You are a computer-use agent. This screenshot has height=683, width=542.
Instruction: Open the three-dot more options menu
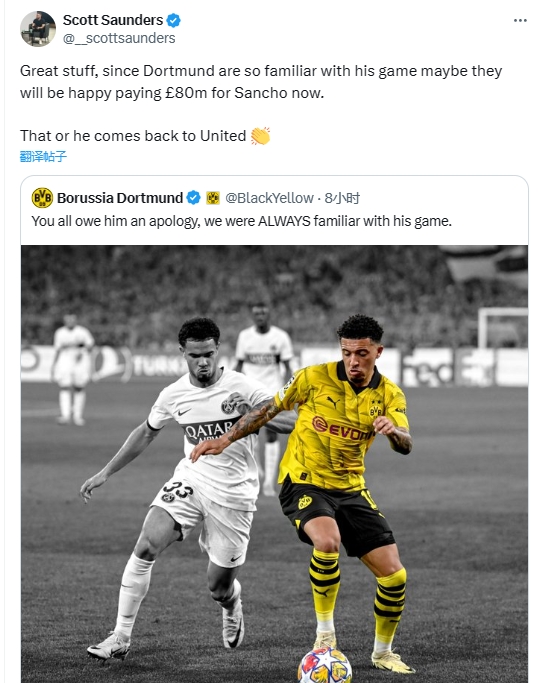coord(520,20)
